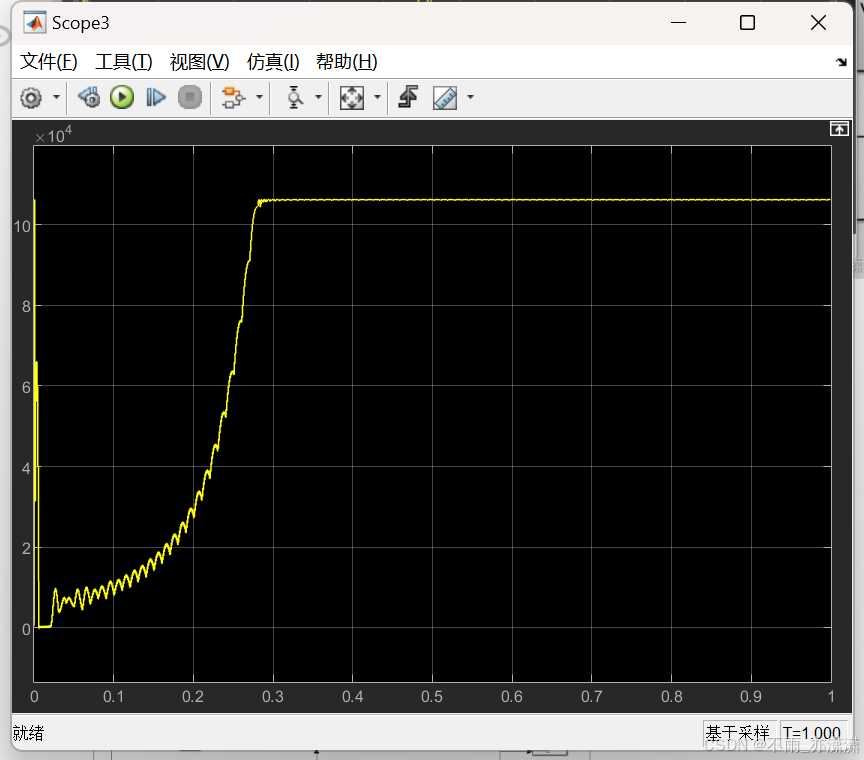Viewport: 864px width, 760px height.
Task: Click the greyed stop simulation button
Action: click(x=190, y=98)
